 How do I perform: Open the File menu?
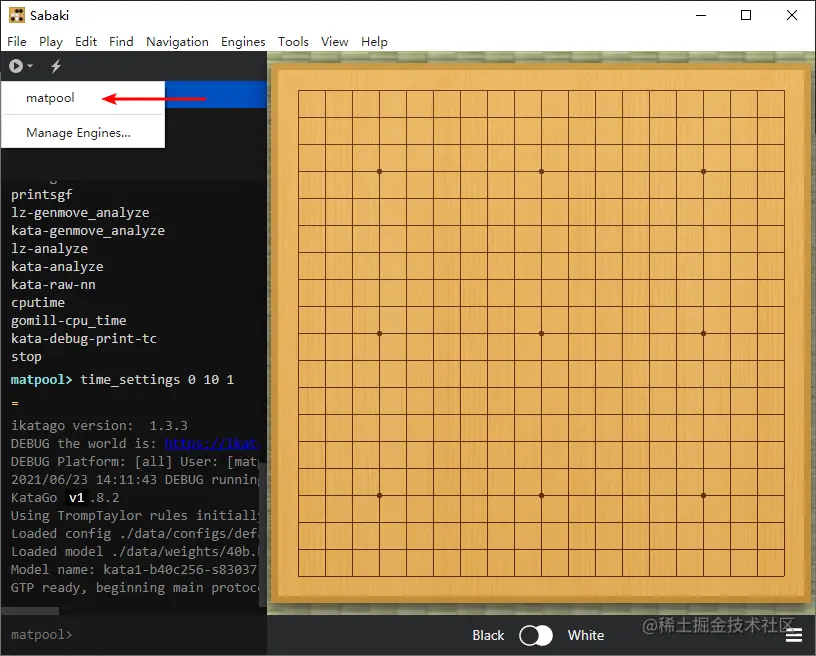pyautogui.click(x=17, y=42)
